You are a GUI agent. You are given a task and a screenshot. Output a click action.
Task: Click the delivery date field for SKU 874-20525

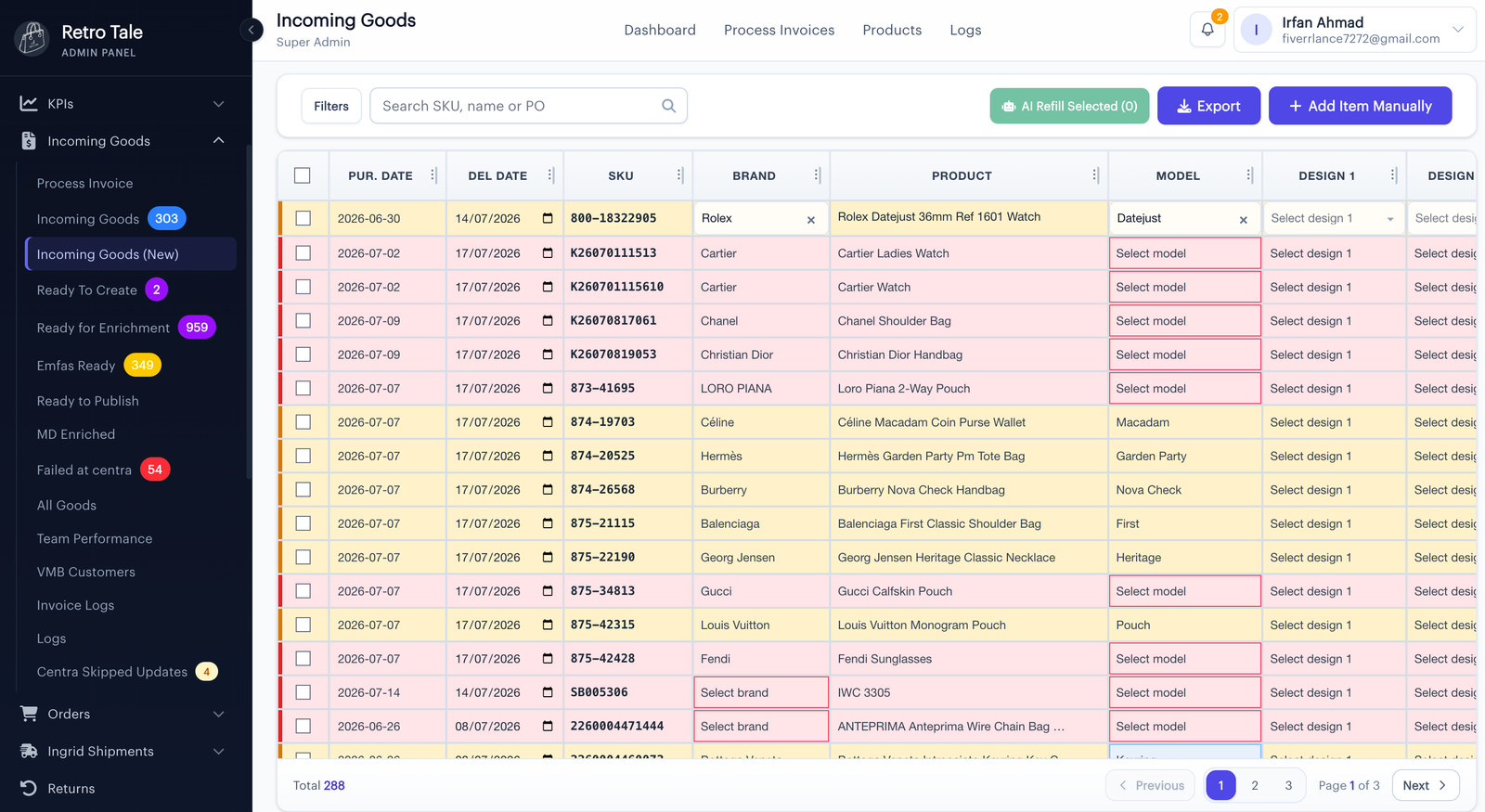pos(504,456)
